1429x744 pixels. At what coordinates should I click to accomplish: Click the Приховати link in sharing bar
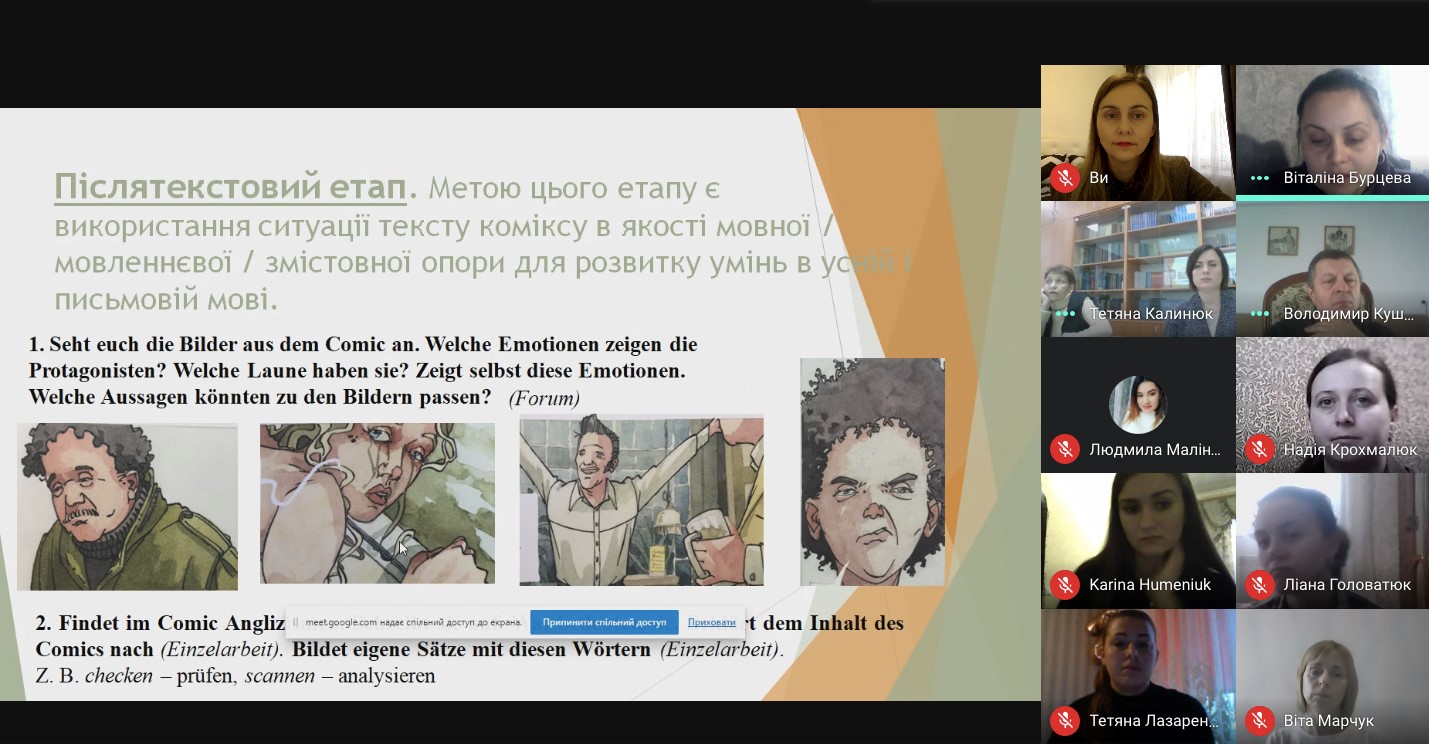(711, 622)
